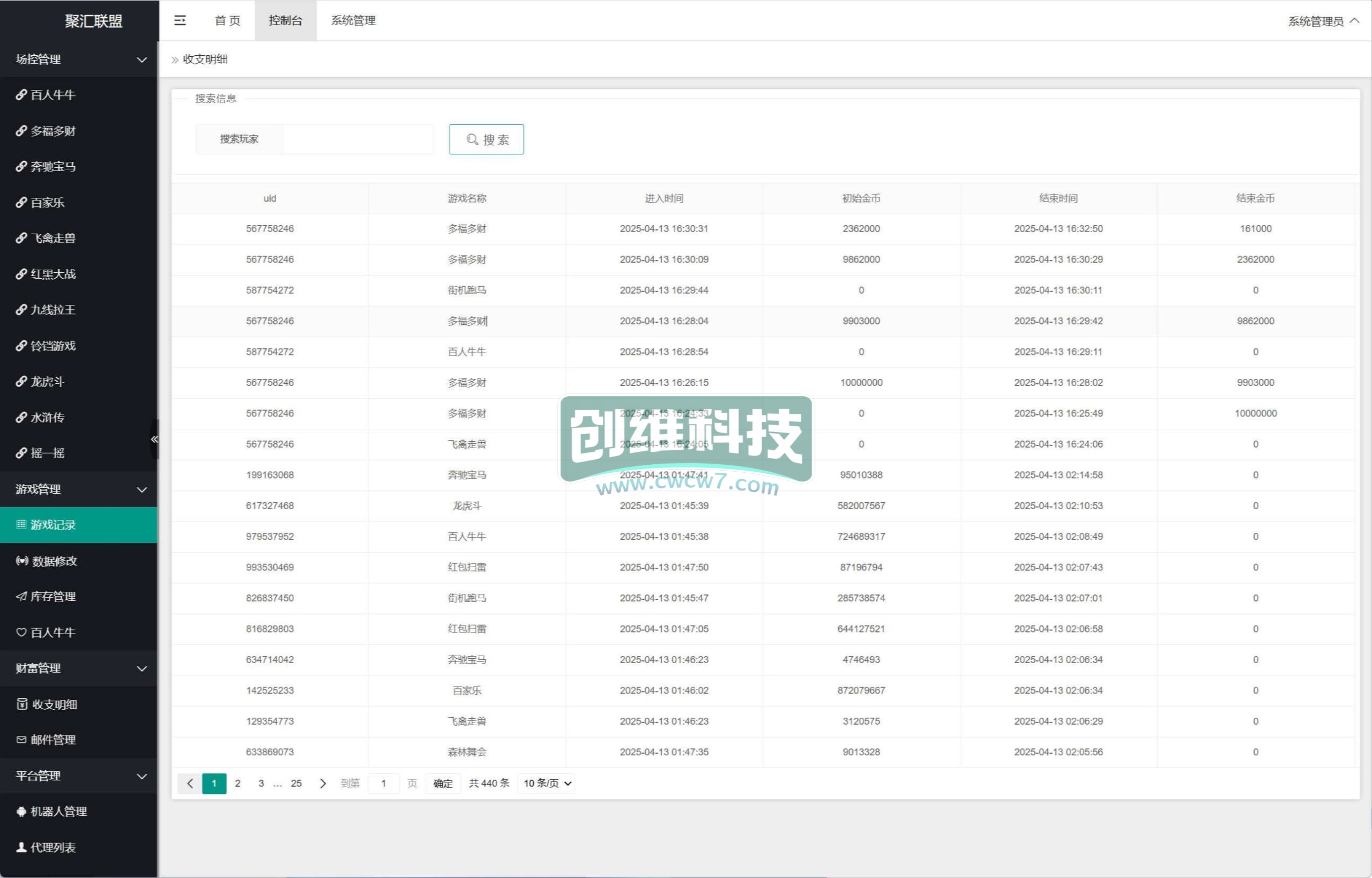Image resolution: width=1372 pixels, height=878 pixels.
Task: Click the link icon beside 铃铛游戏
Action: point(21,346)
